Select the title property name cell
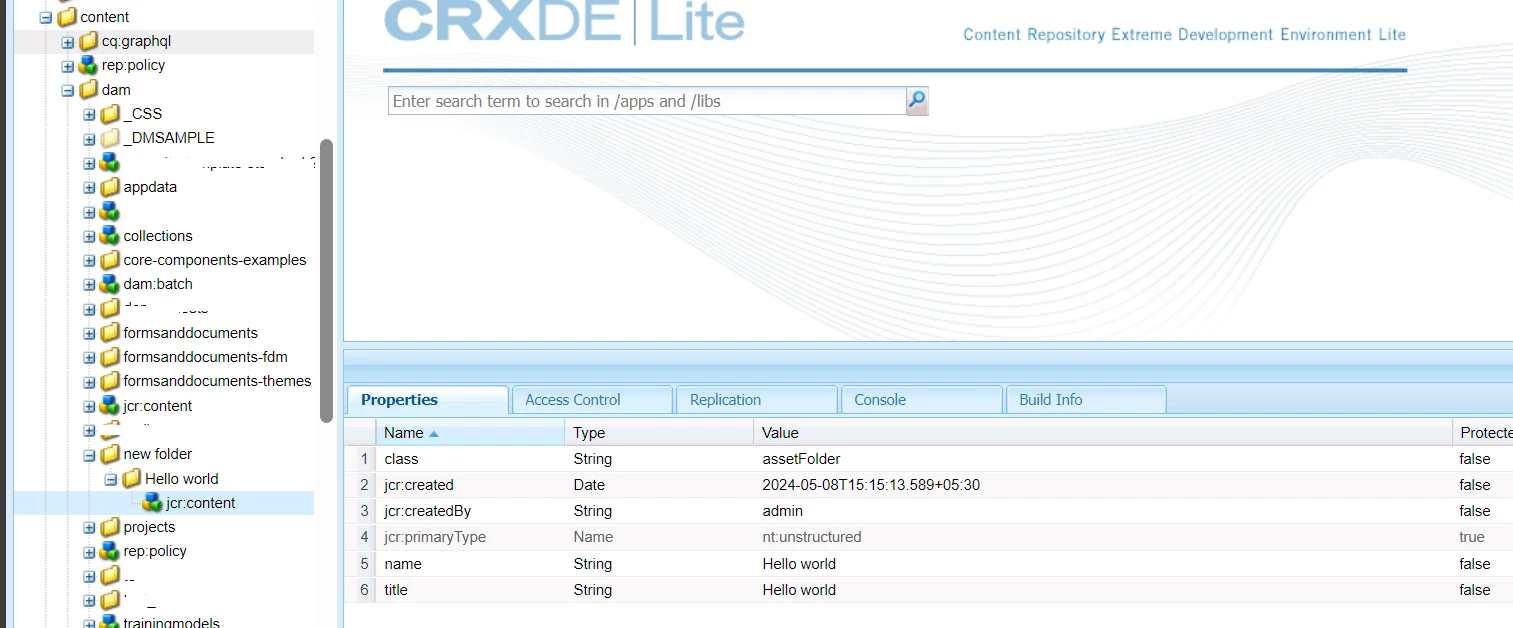Viewport: 1513px width, 628px height. coord(470,590)
